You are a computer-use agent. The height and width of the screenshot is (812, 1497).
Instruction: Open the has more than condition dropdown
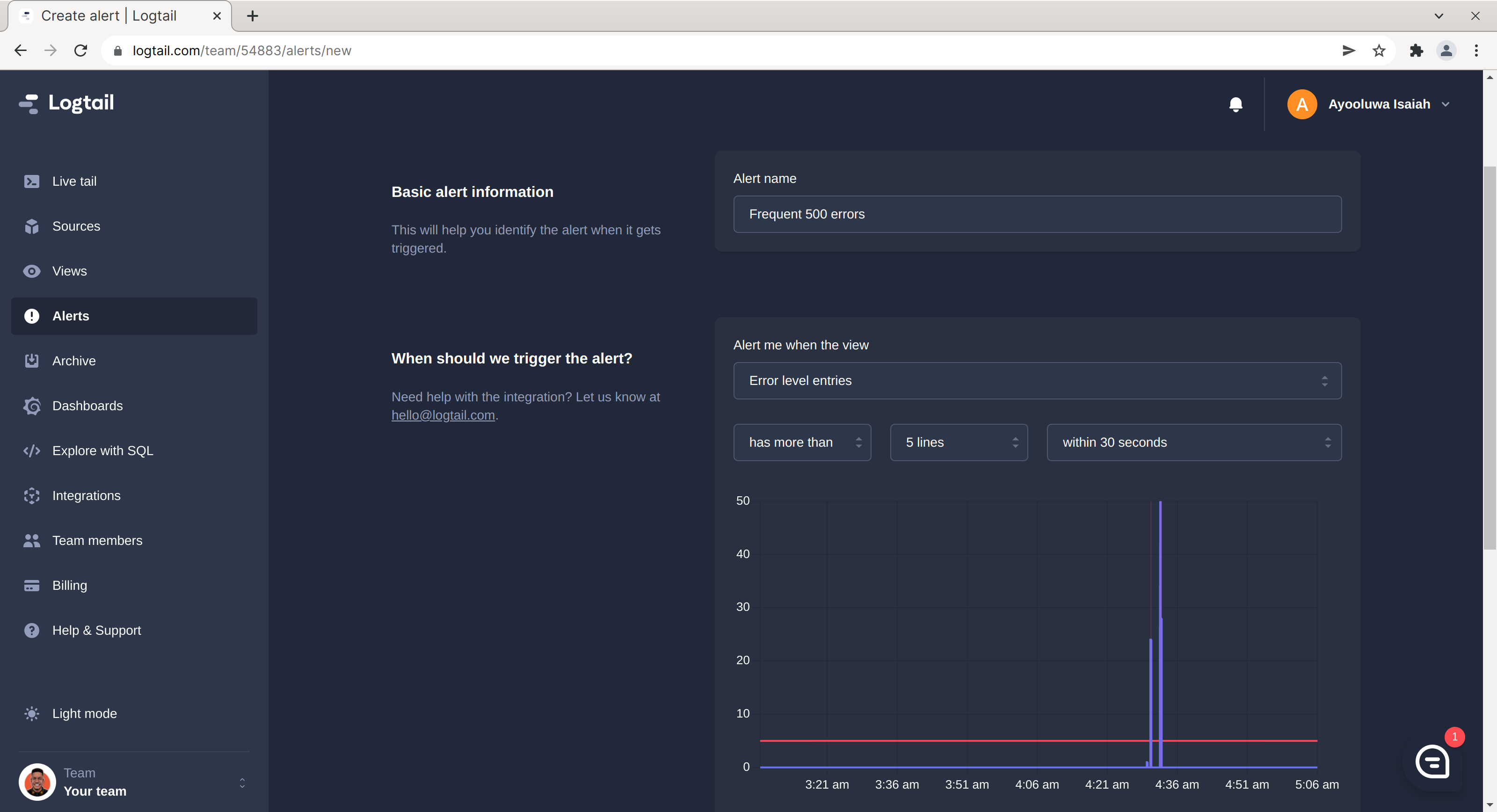point(802,442)
